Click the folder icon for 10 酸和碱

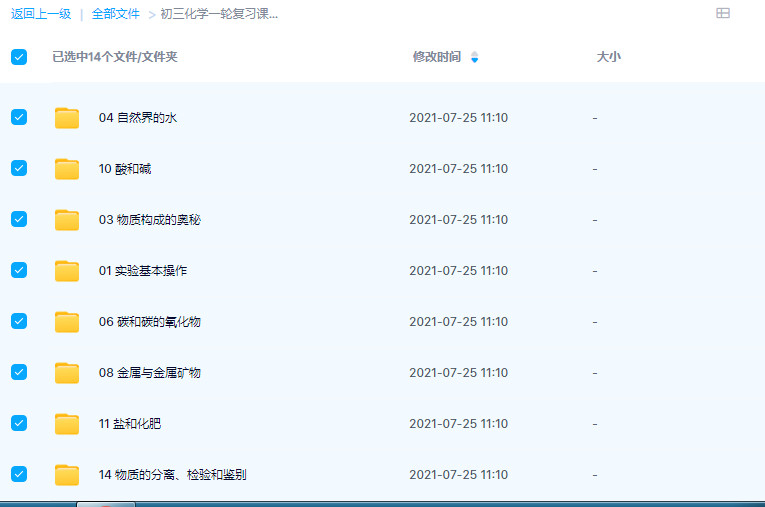67,169
